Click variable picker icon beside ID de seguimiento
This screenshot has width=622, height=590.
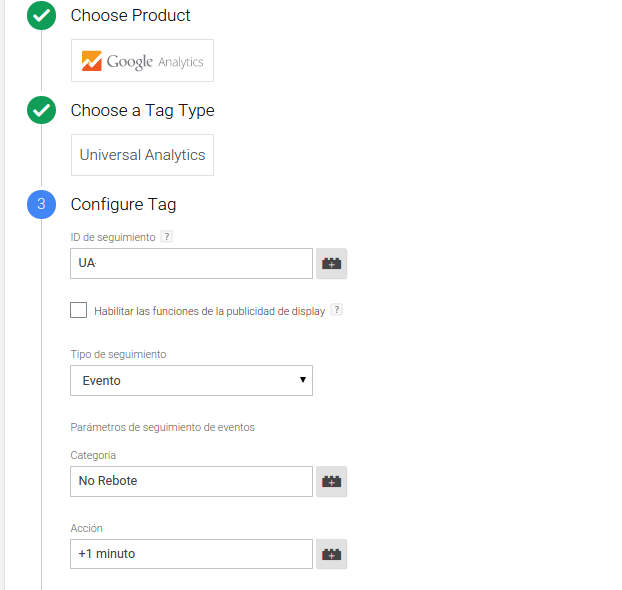point(332,263)
